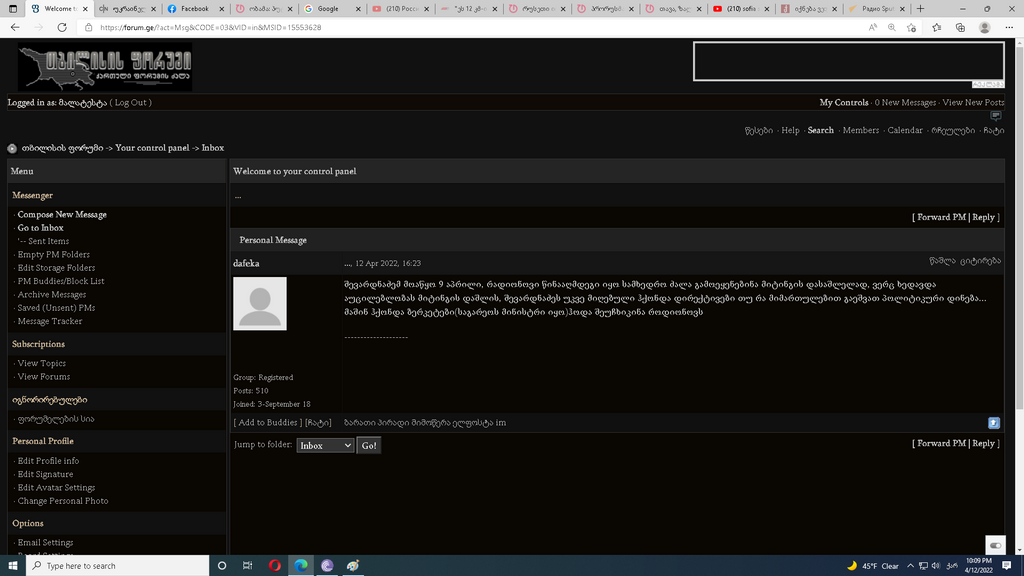
Task: Show hidden system tray icons chevron
Action: pos(910,566)
